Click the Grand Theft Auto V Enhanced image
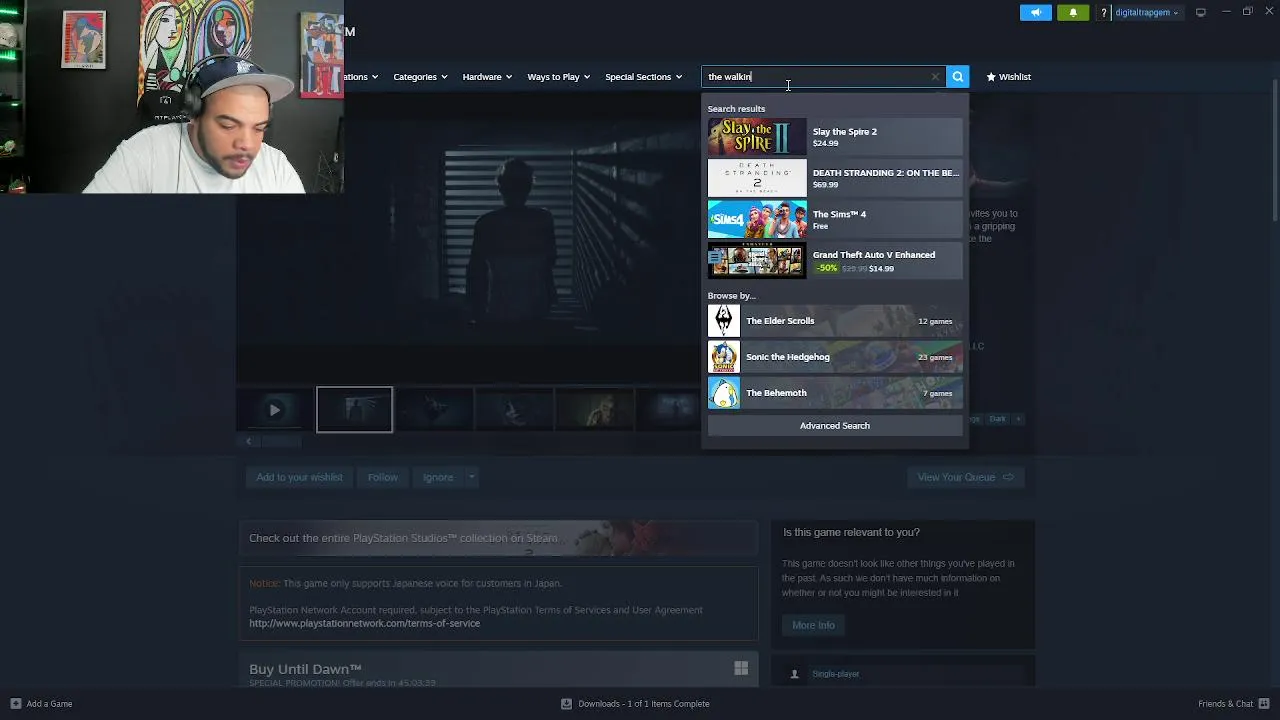The width and height of the screenshot is (1280, 720). (x=757, y=260)
